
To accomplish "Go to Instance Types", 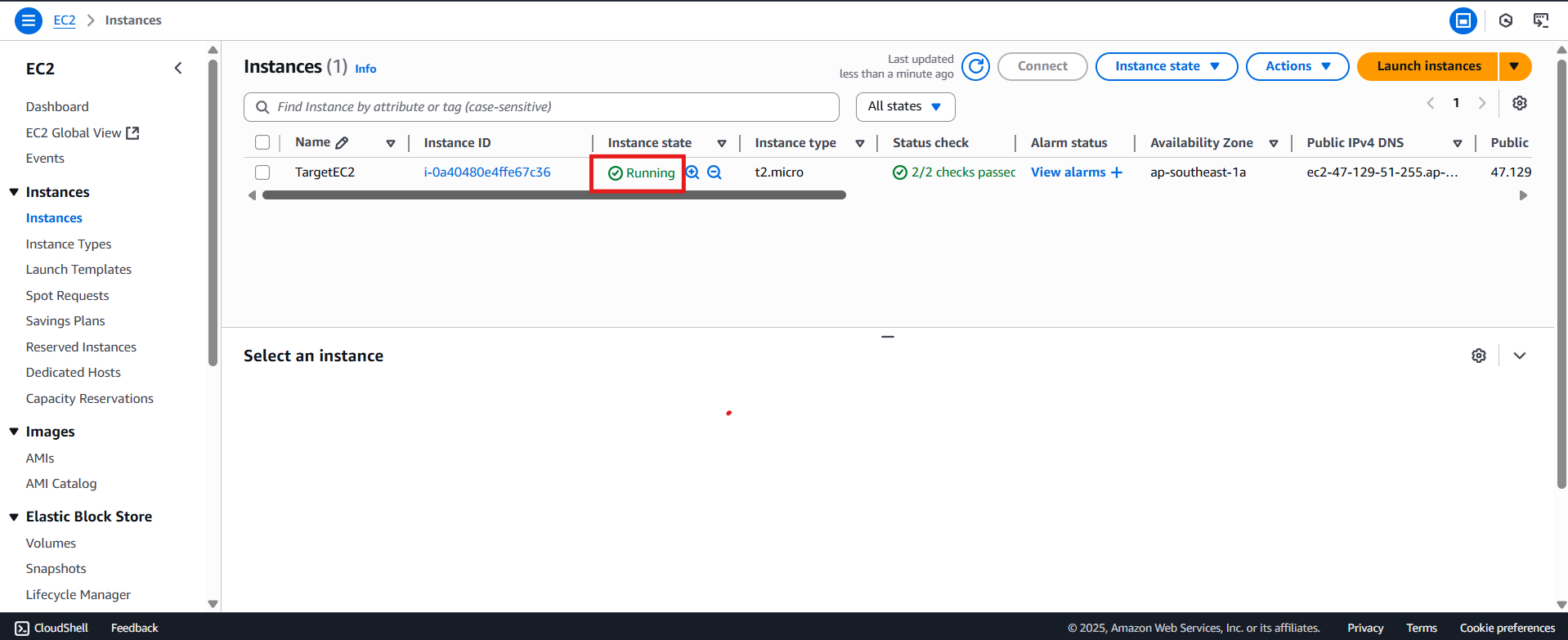I will (69, 244).
